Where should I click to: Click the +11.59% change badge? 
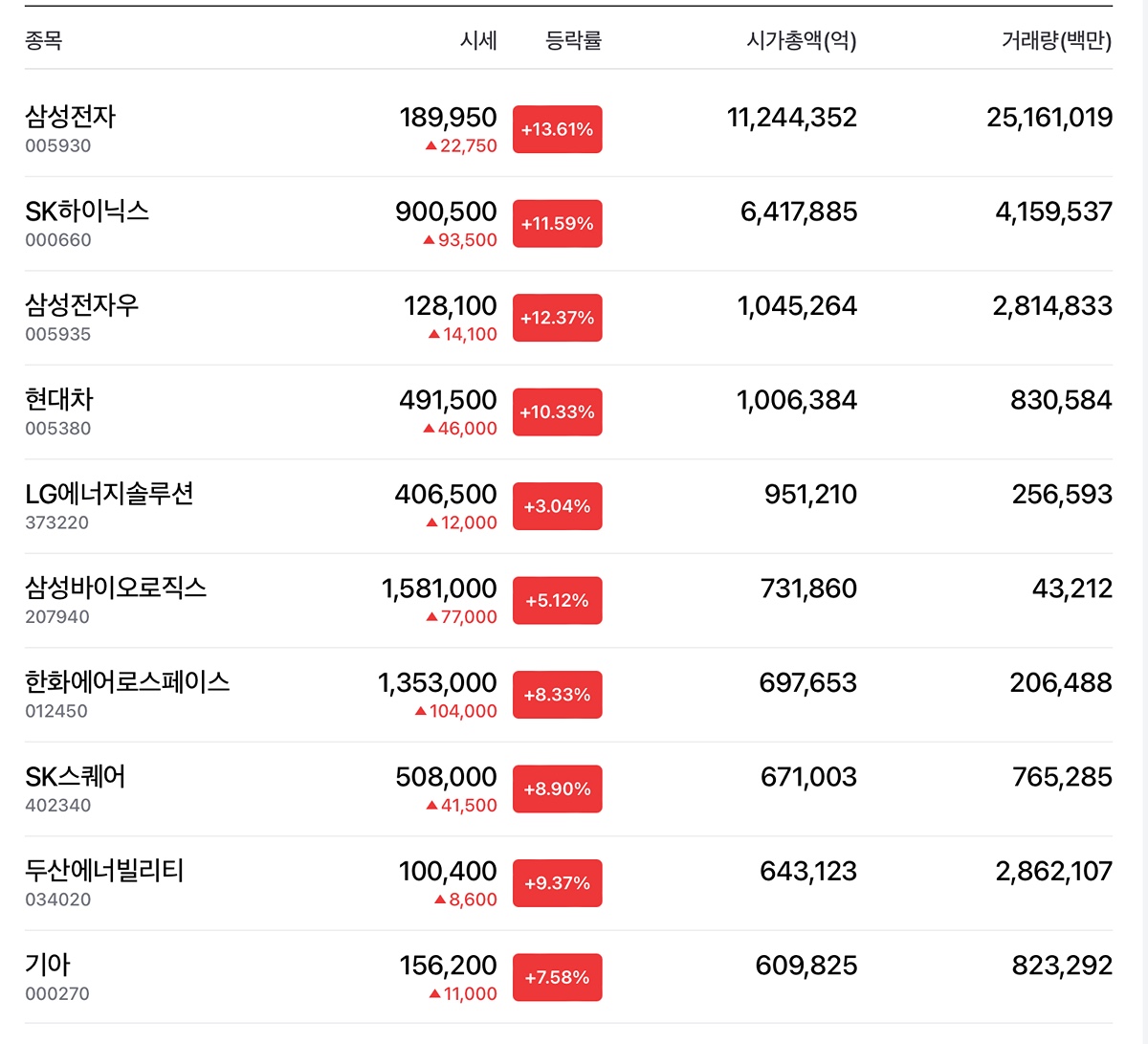point(557,224)
